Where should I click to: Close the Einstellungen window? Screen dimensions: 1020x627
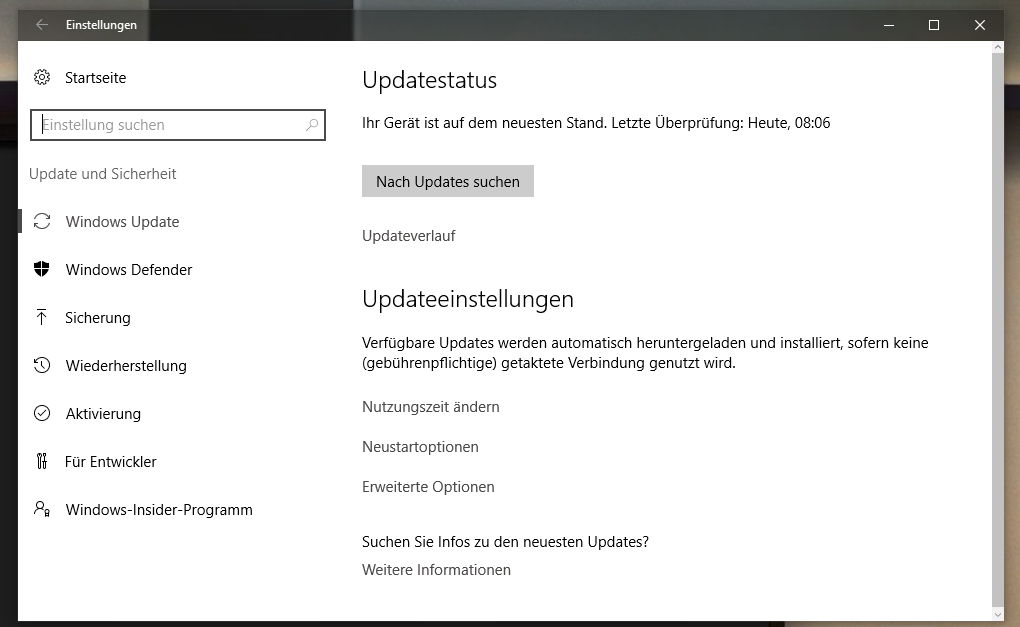[x=980, y=25]
